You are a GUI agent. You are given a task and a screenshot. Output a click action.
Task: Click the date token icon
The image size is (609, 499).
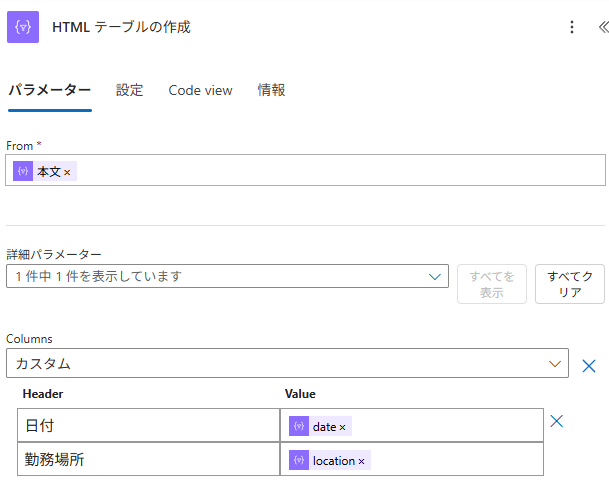[x=299, y=426]
